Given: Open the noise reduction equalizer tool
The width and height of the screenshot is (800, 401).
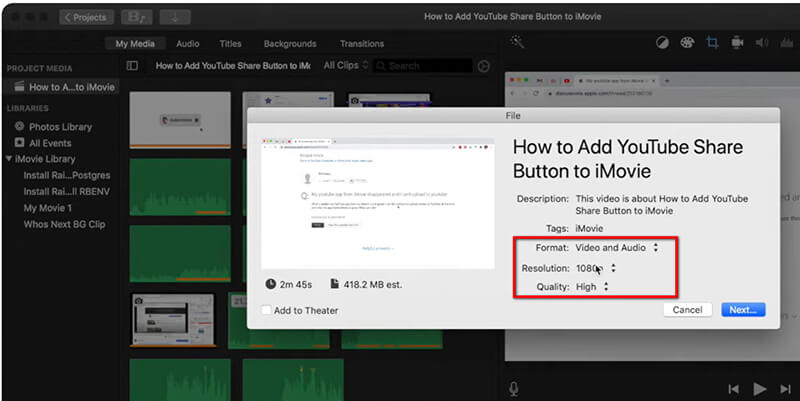Looking at the screenshot, I should point(786,43).
